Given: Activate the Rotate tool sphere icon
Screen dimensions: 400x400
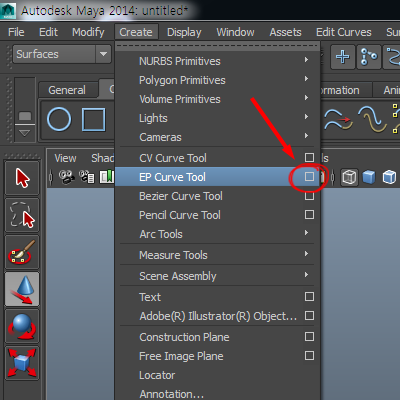Looking at the screenshot, I should point(22,326).
